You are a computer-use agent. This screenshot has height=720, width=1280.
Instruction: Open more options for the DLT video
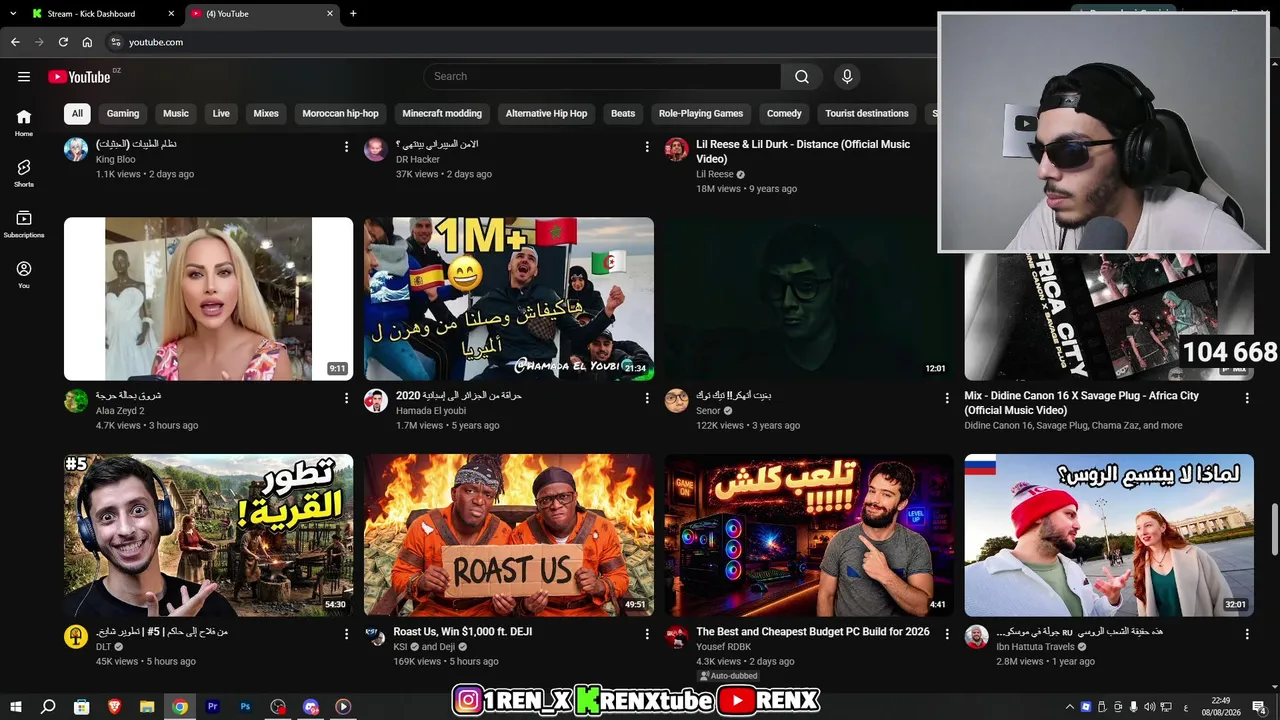tap(347, 634)
